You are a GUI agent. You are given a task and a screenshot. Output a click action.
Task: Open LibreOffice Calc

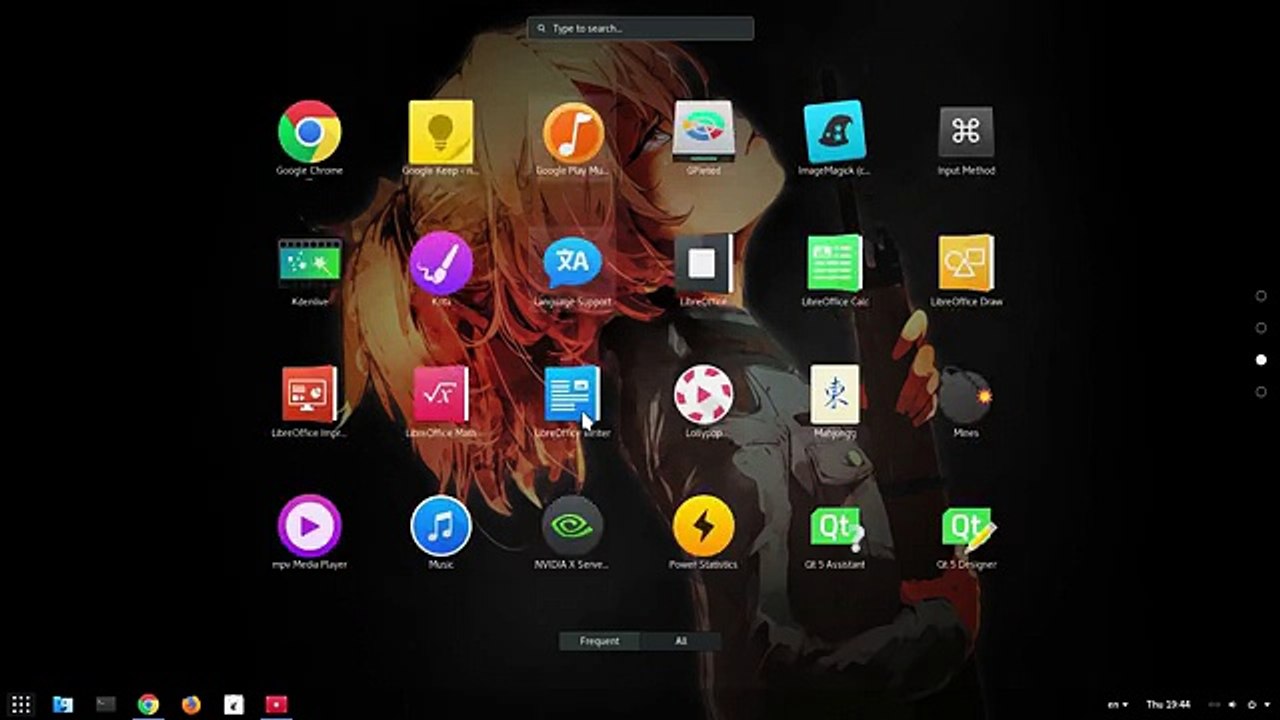pos(834,263)
